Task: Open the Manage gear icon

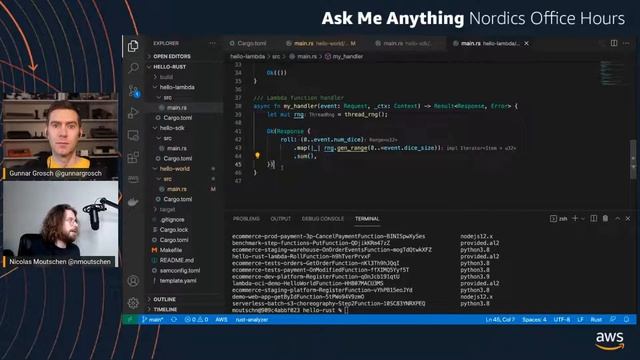Action: [x=133, y=303]
